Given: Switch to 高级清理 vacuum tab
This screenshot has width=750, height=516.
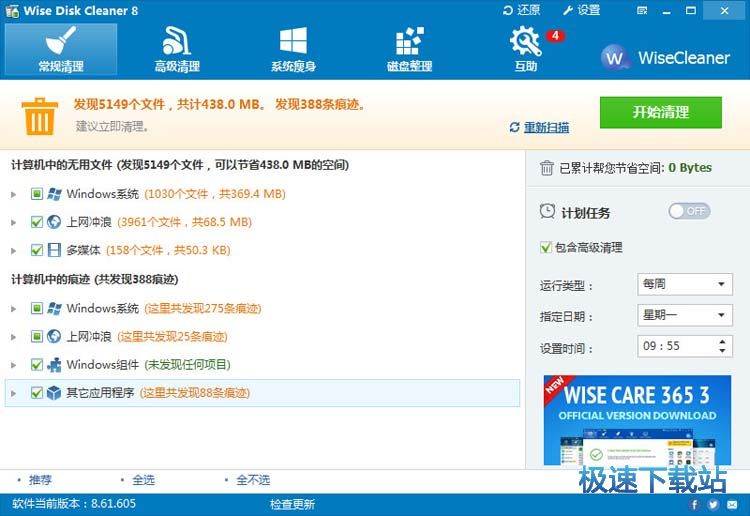Looking at the screenshot, I should coord(177,49).
